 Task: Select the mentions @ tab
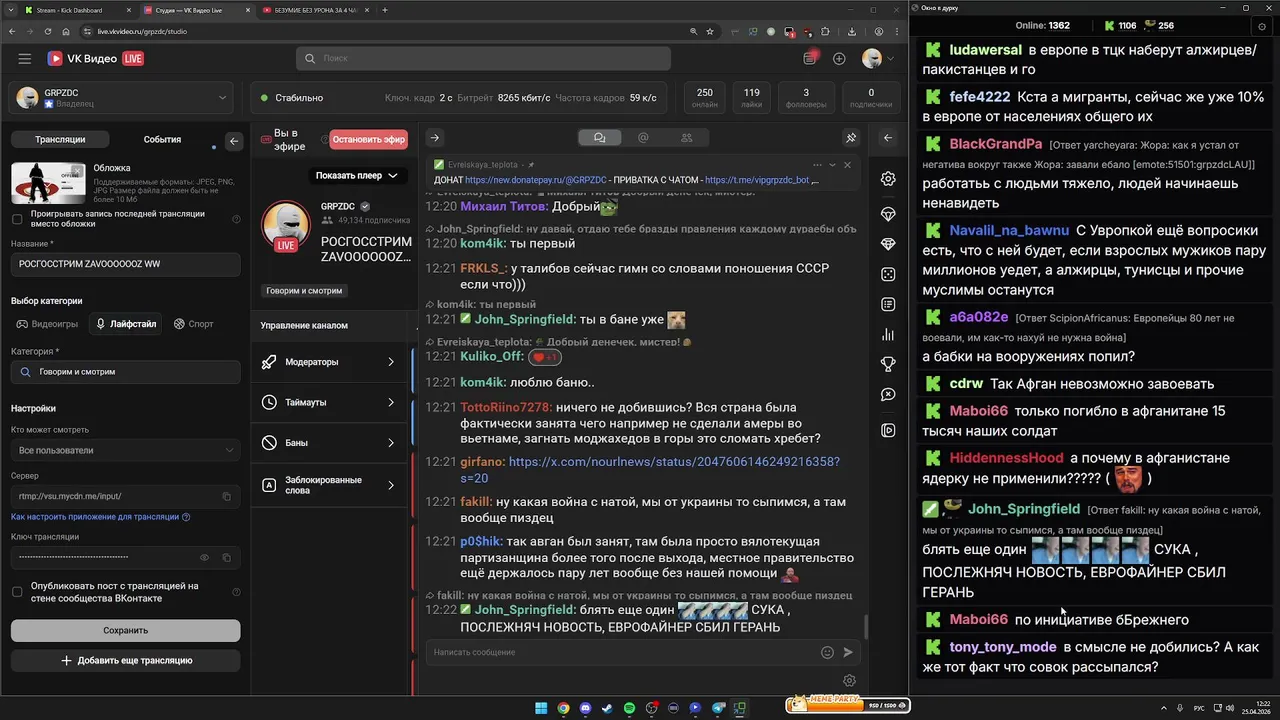point(643,138)
